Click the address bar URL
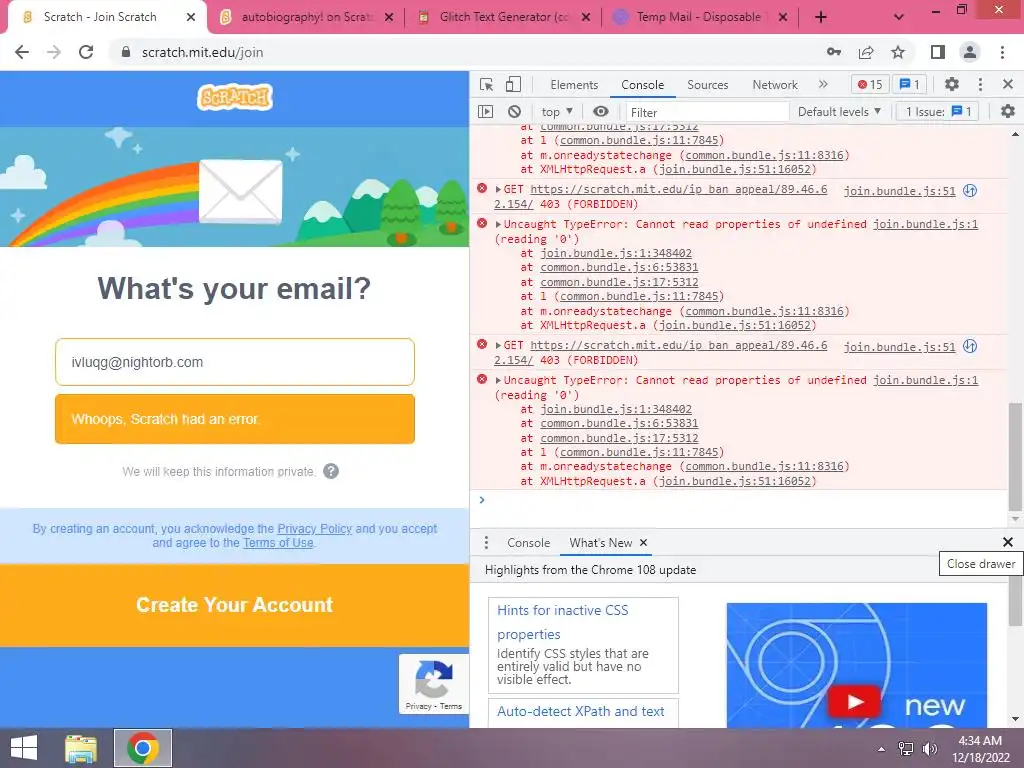The width and height of the screenshot is (1024, 768). click(x=202, y=52)
